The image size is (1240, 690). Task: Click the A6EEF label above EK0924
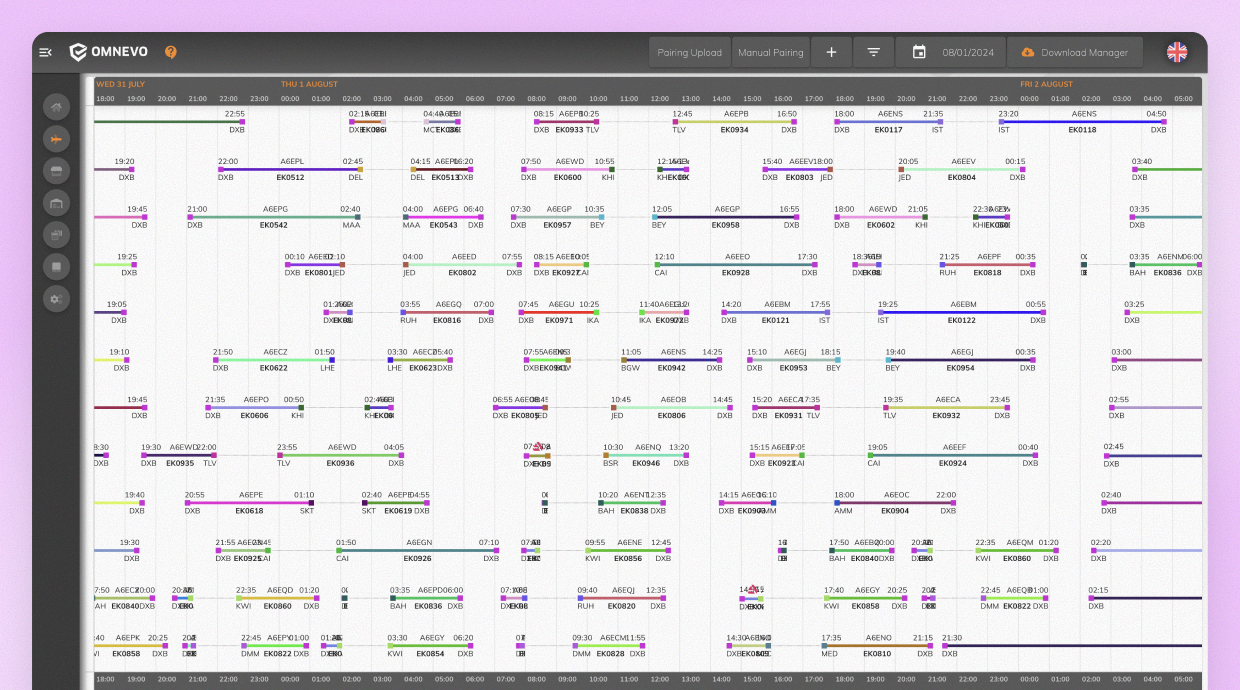(954, 447)
